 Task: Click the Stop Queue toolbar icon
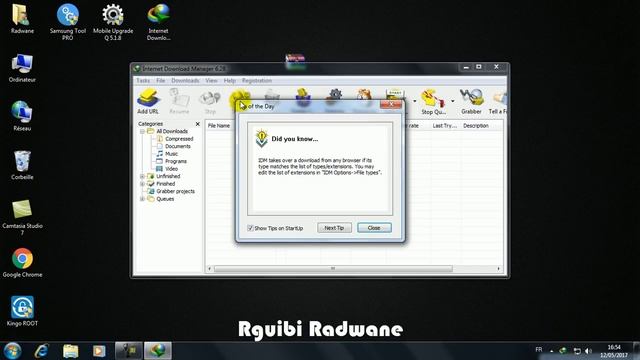(433, 101)
